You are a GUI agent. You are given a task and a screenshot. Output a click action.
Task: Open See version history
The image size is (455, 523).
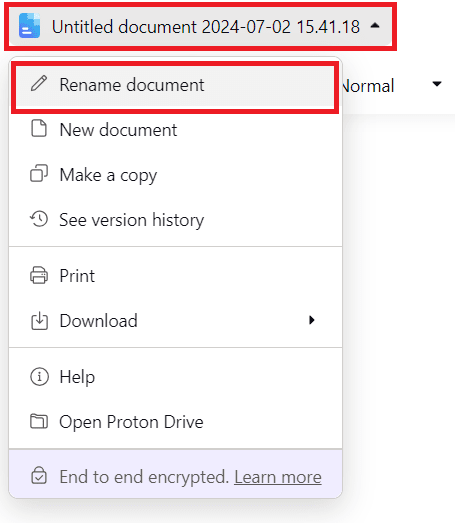tap(175, 219)
